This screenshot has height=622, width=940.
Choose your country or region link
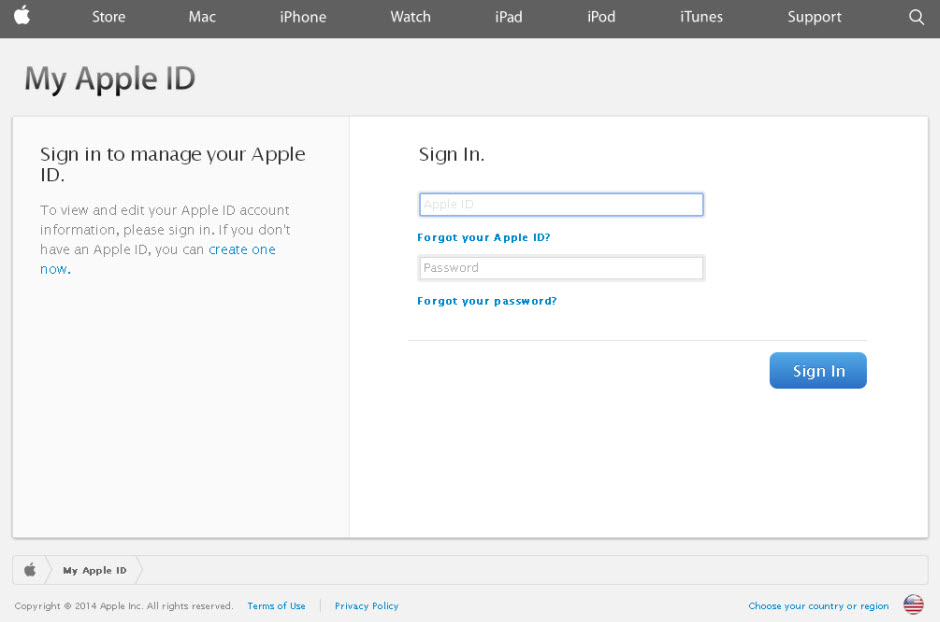pos(818,606)
